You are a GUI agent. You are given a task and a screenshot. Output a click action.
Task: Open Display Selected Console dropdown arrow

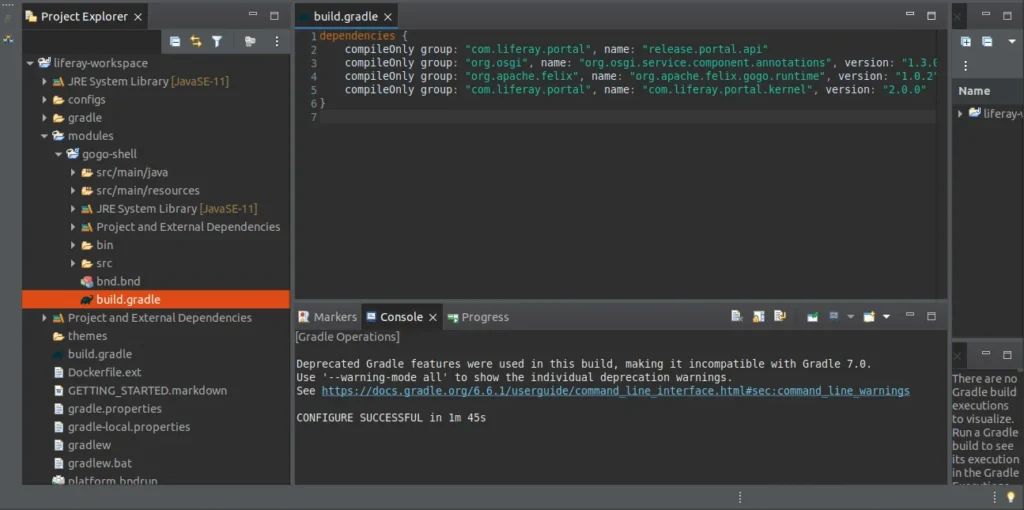point(850,317)
